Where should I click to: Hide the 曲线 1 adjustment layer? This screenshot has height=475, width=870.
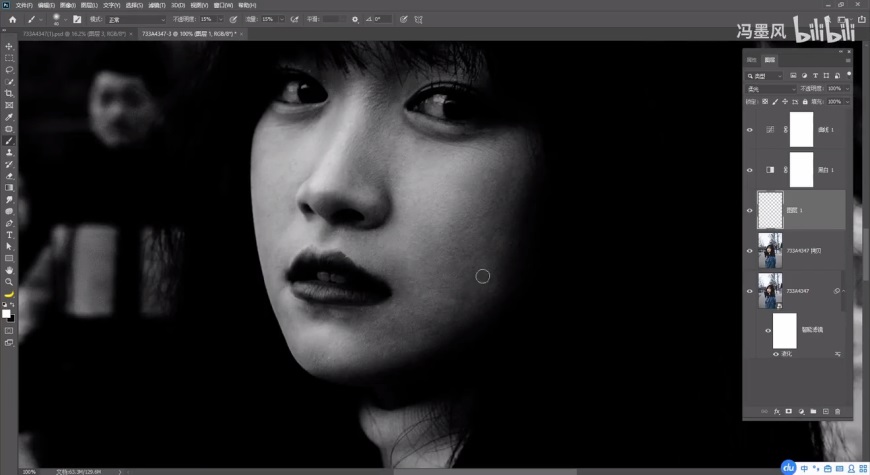750,130
